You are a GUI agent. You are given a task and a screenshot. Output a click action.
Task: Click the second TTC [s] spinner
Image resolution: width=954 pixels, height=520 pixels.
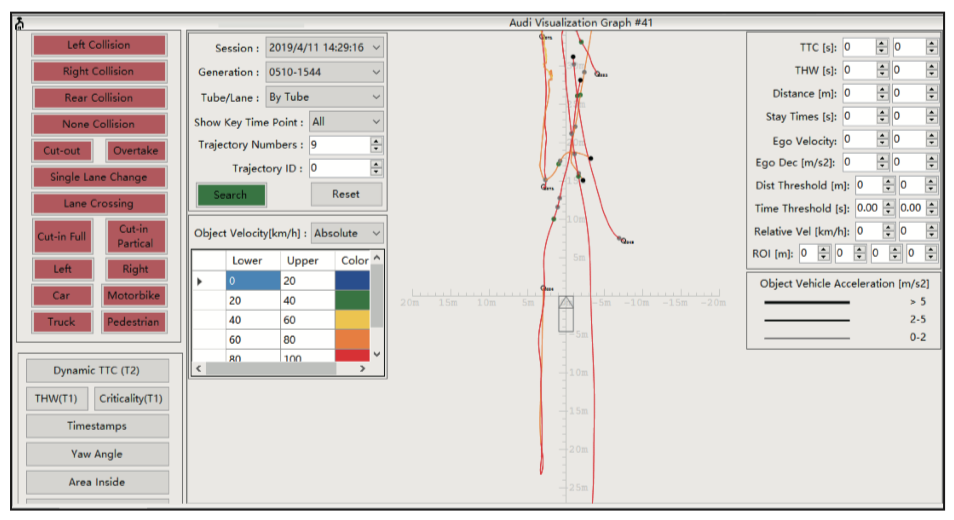coord(931,47)
